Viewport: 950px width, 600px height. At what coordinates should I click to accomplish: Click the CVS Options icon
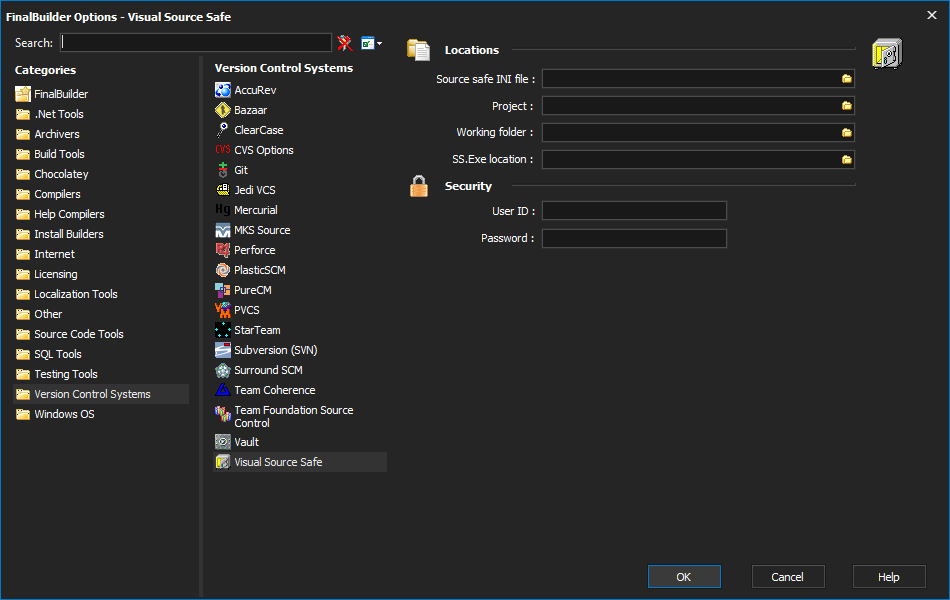pos(223,150)
